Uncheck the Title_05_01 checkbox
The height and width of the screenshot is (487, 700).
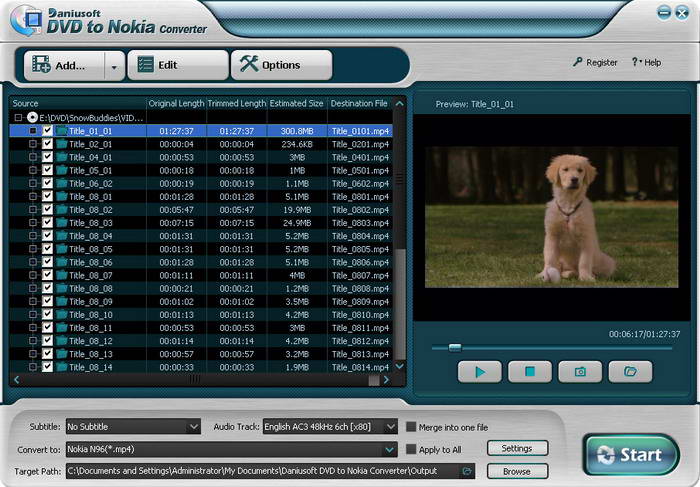47,170
